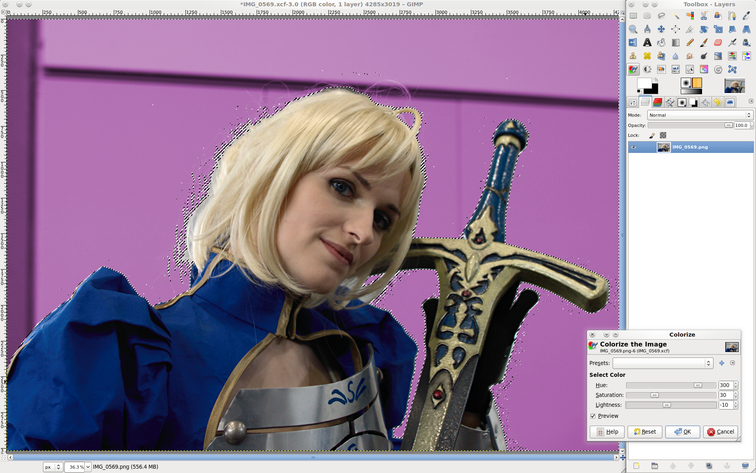
Task: Select the Foreground Select tool
Action: [x=718, y=15]
